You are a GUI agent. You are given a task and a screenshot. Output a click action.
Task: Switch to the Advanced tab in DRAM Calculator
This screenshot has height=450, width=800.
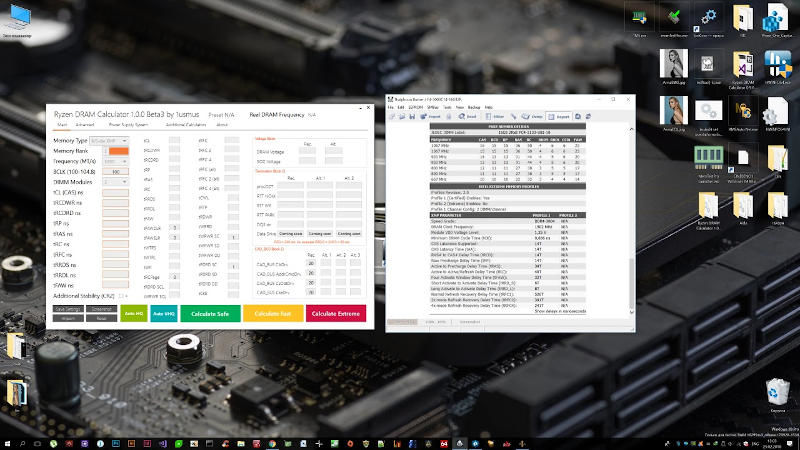coord(85,124)
